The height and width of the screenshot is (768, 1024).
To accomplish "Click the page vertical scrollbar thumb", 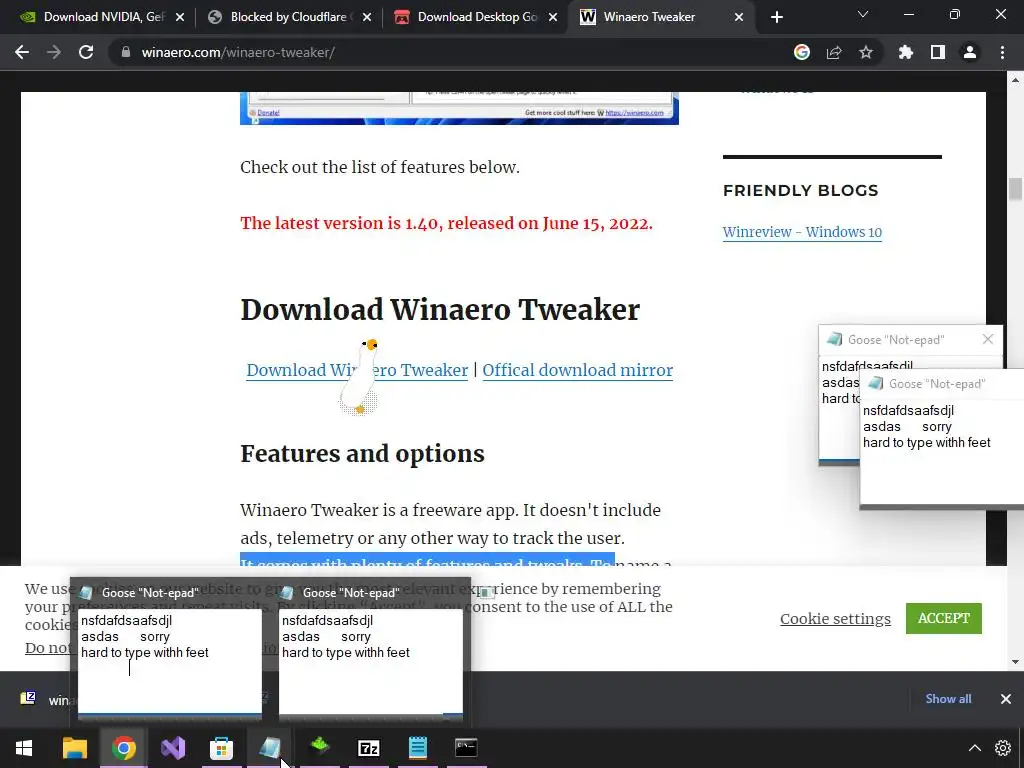I will point(1014,189).
